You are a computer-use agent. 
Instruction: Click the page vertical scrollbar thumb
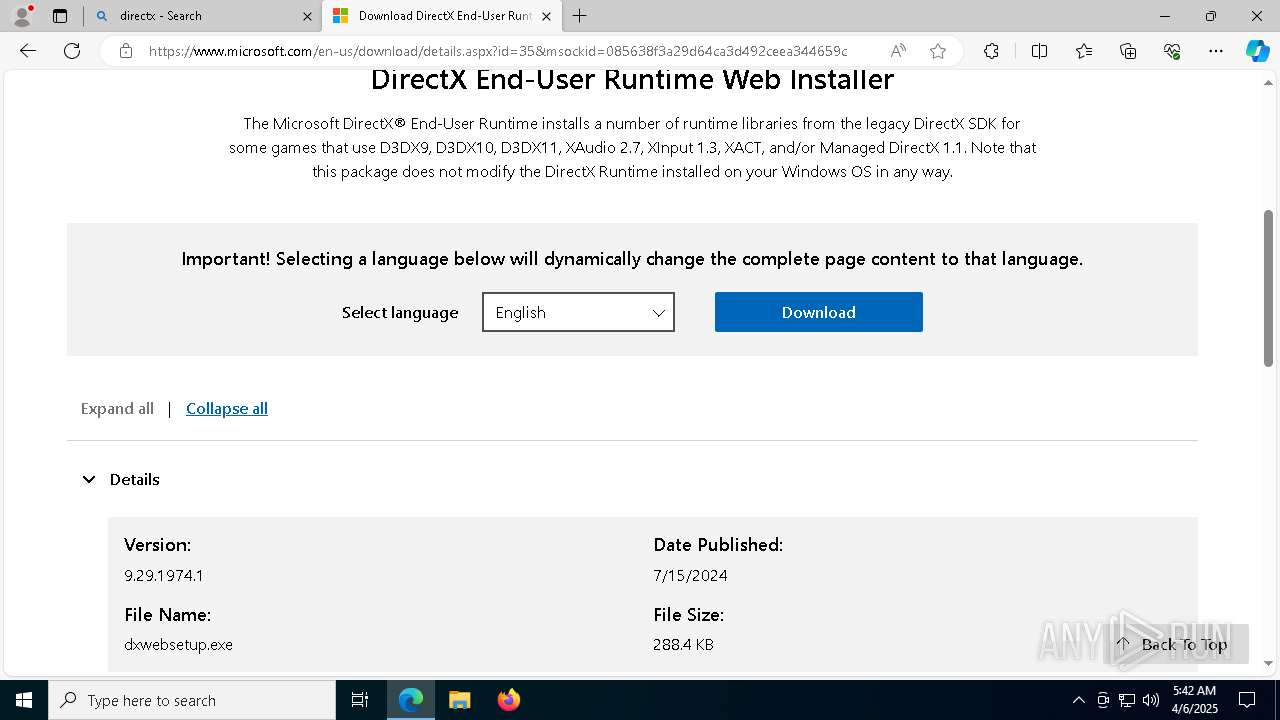click(x=1268, y=288)
